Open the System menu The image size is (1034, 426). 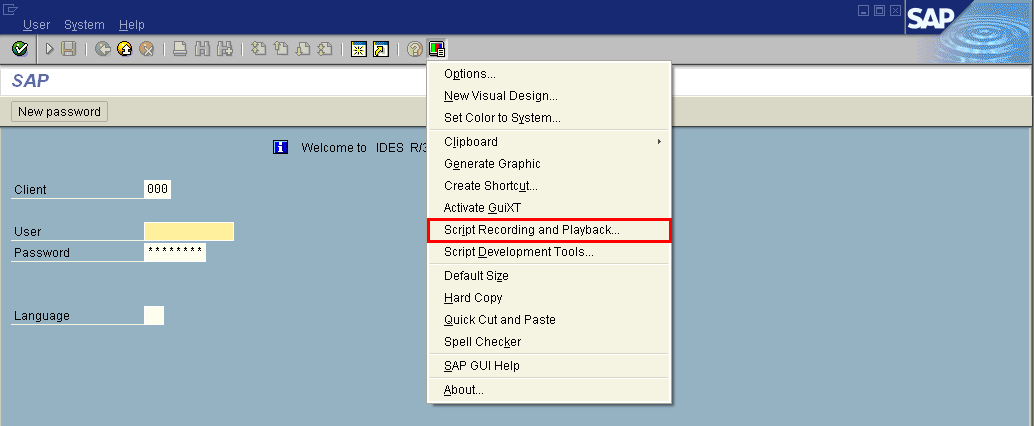84,24
